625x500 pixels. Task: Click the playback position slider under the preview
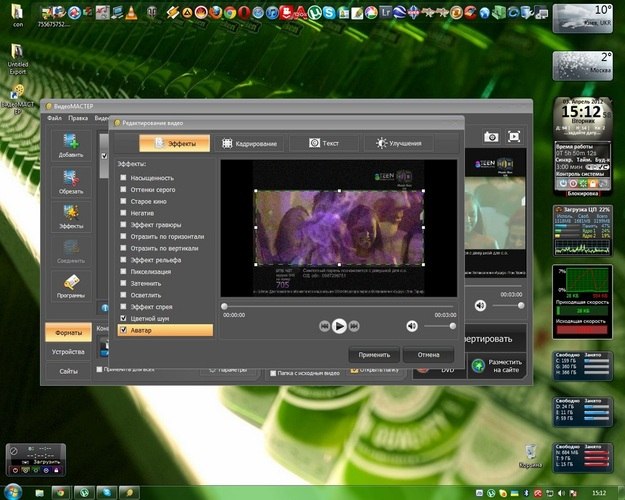(338, 306)
